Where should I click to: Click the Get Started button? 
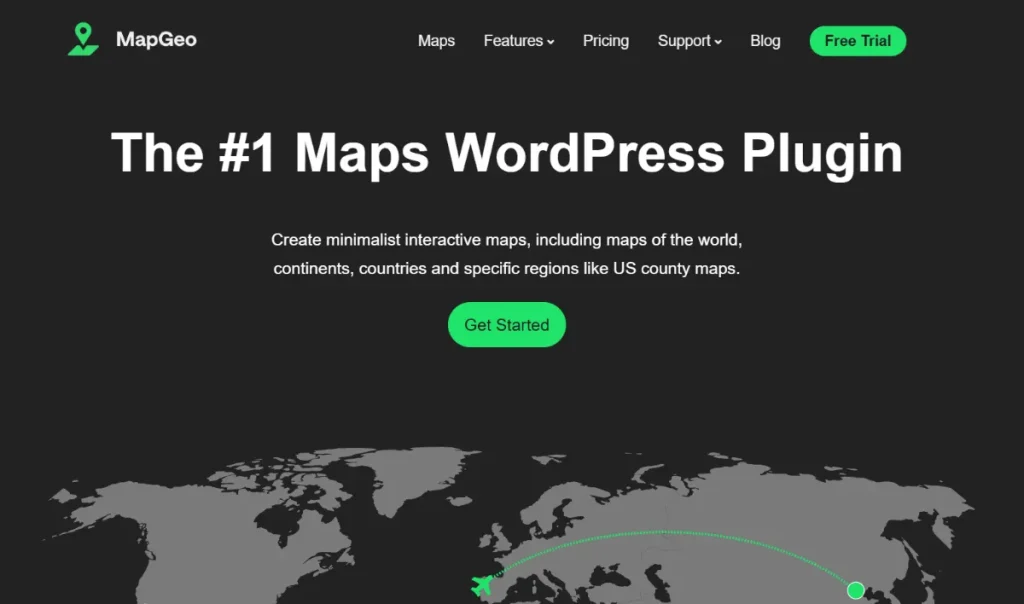pyautogui.click(x=507, y=325)
